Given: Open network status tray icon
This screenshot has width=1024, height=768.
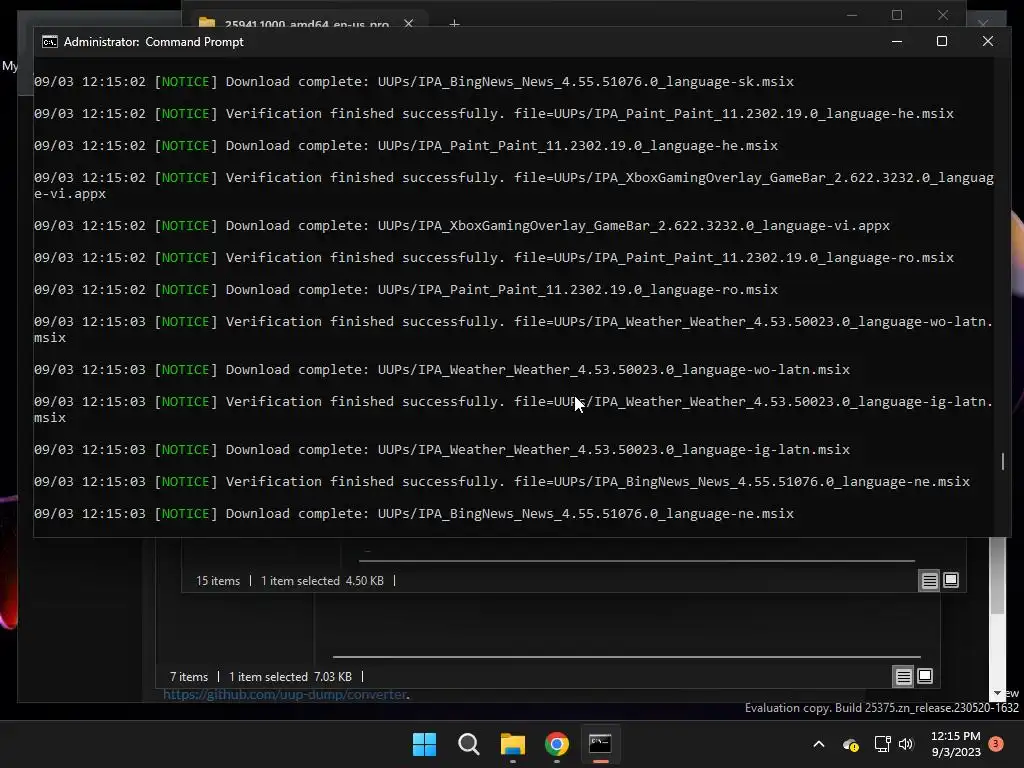Looking at the screenshot, I should pyautogui.click(x=882, y=744).
